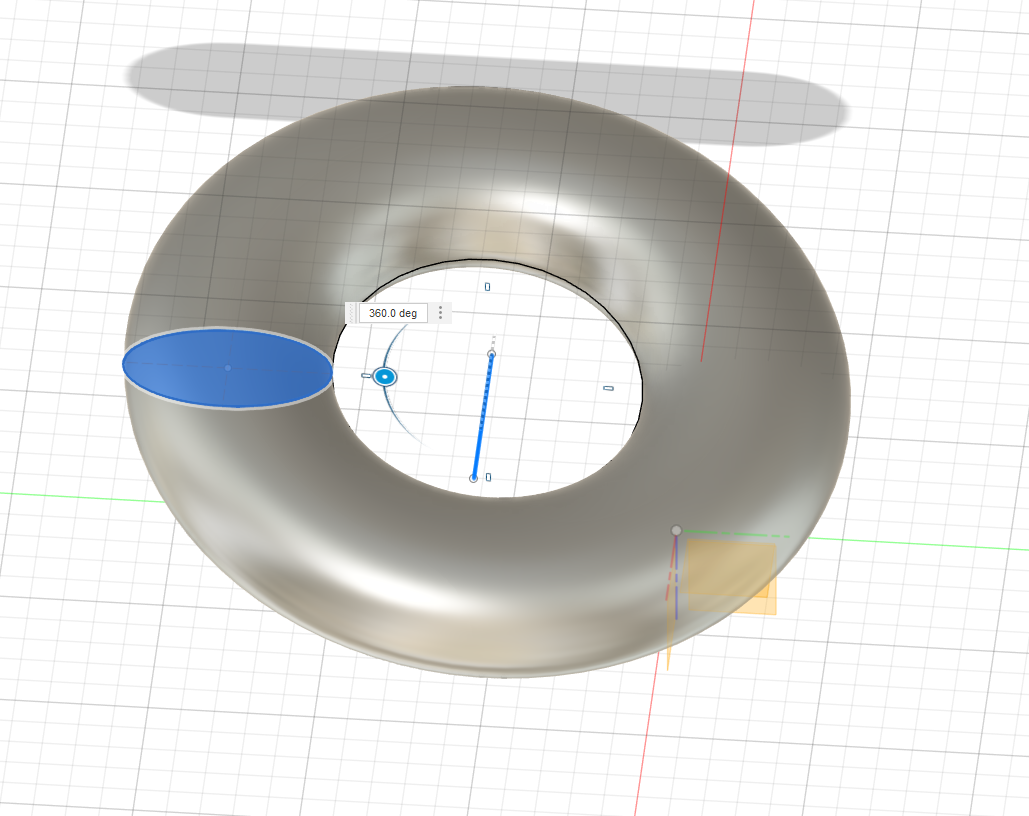Click the bottom endpoint of the blue axis

474,478
